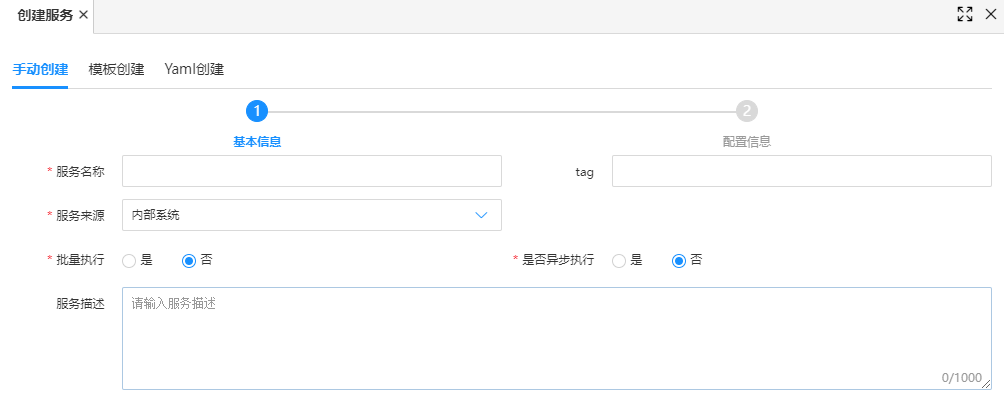
Task: Click step 2 circle 配置信息
Action: 747,111
